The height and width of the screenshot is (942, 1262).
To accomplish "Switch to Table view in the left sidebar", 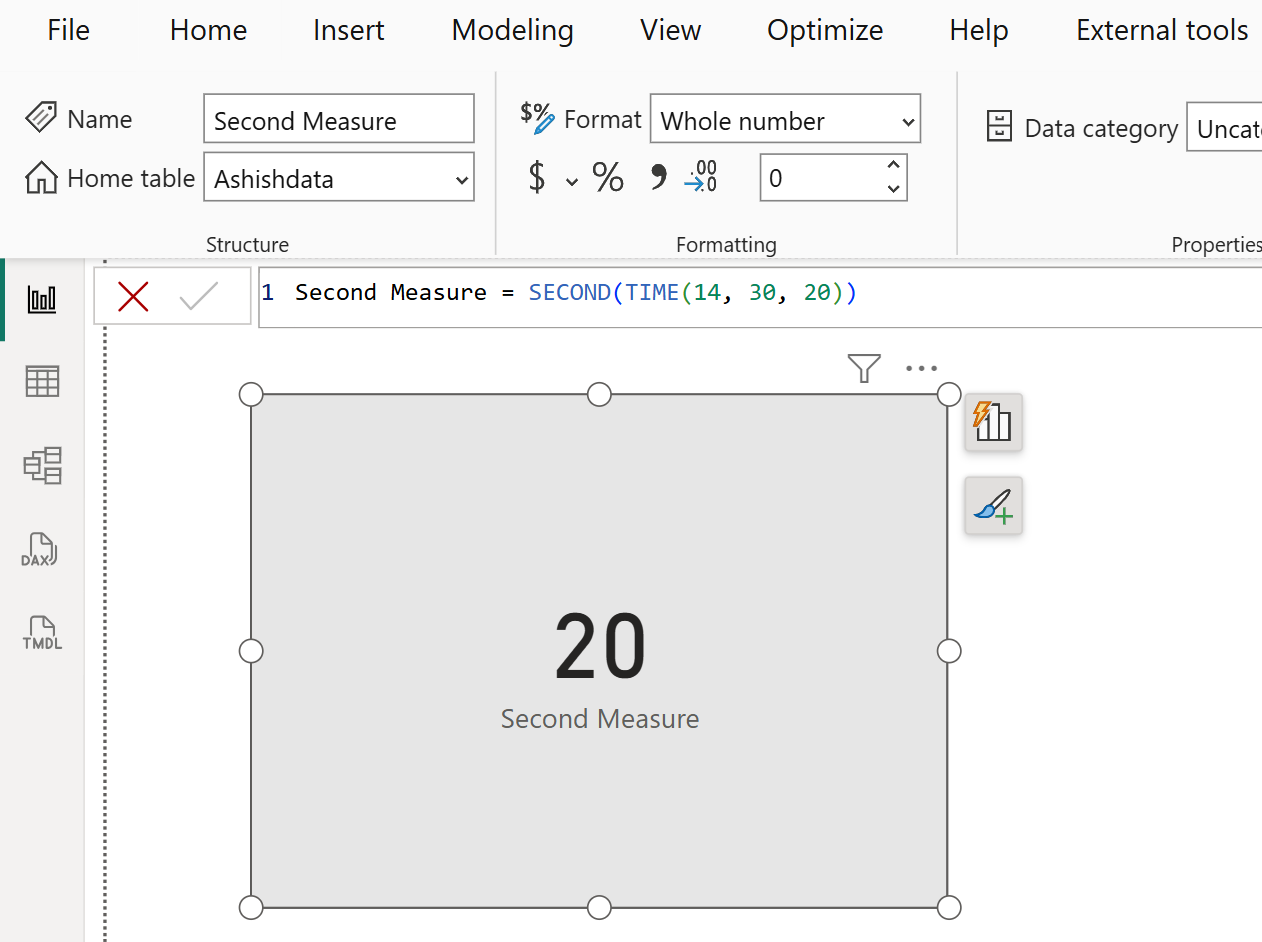I will pos(41,381).
